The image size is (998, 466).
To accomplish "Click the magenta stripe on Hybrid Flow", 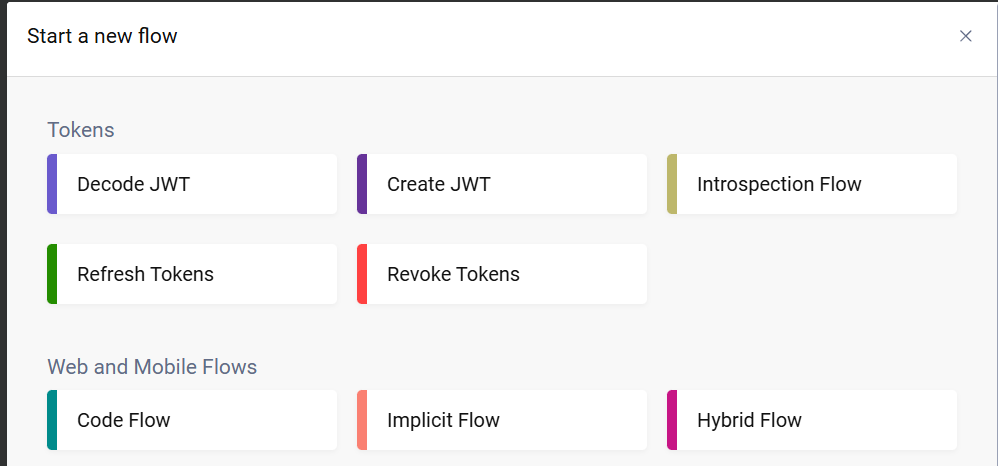I will (x=672, y=420).
